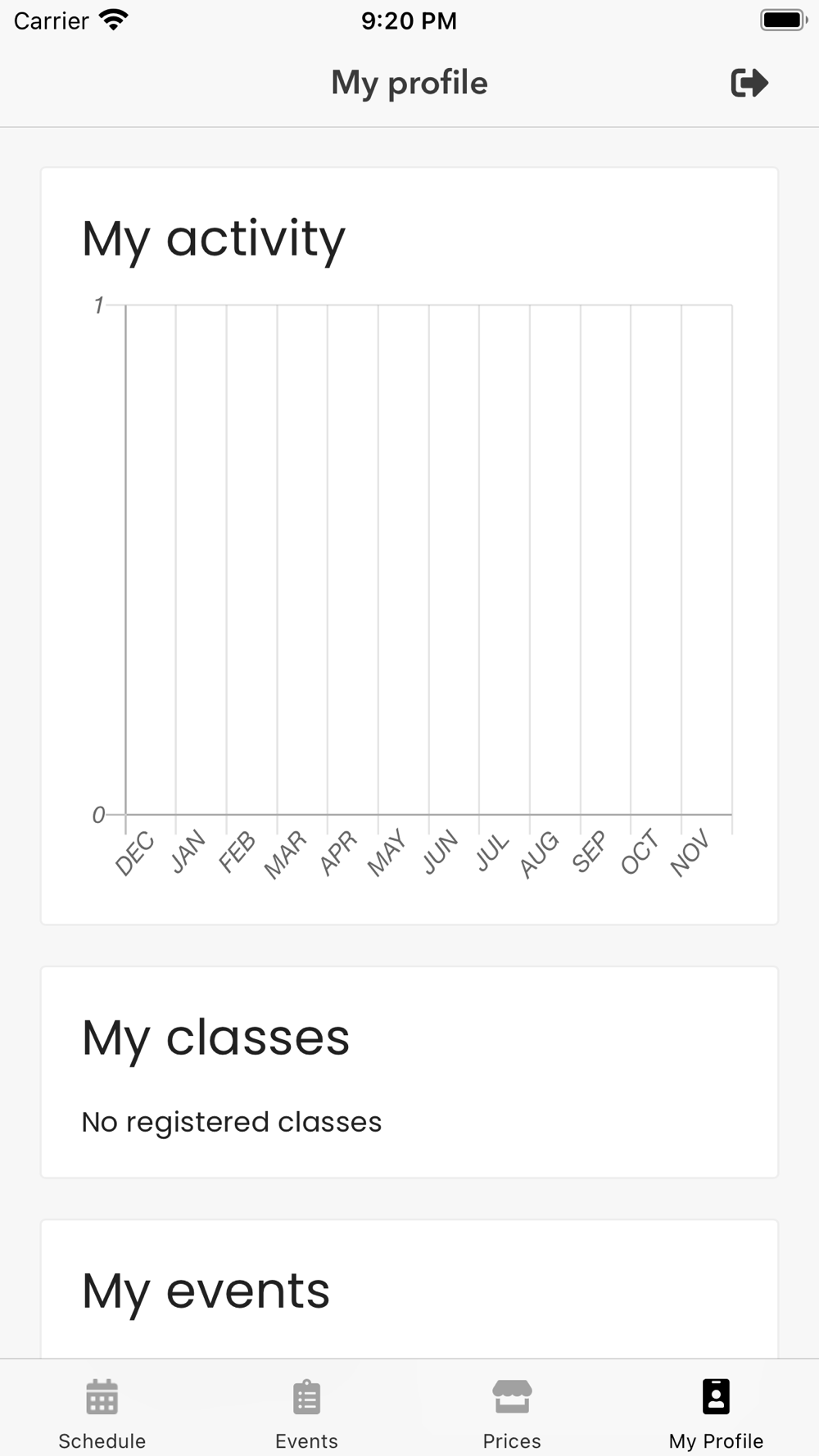The width and height of the screenshot is (819, 1456).
Task: Tap the My profile page title
Action: point(409,83)
